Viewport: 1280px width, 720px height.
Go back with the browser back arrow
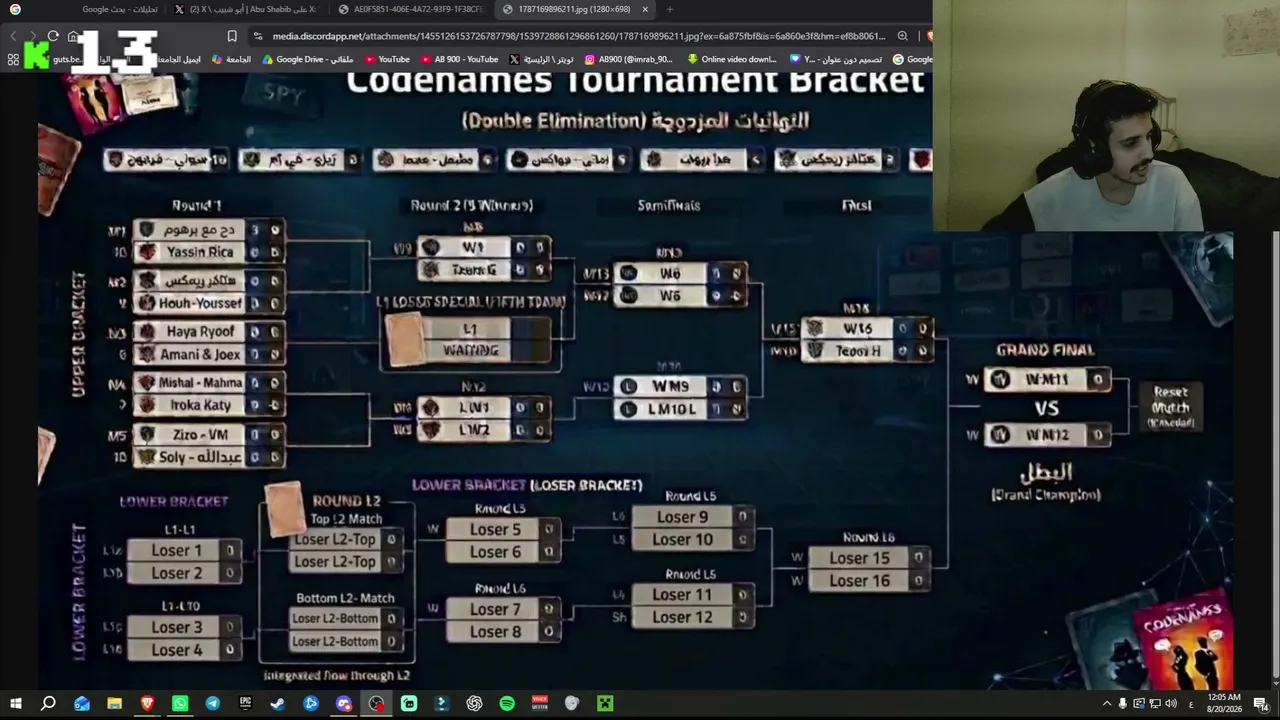pyautogui.click(x=13, y=36)
